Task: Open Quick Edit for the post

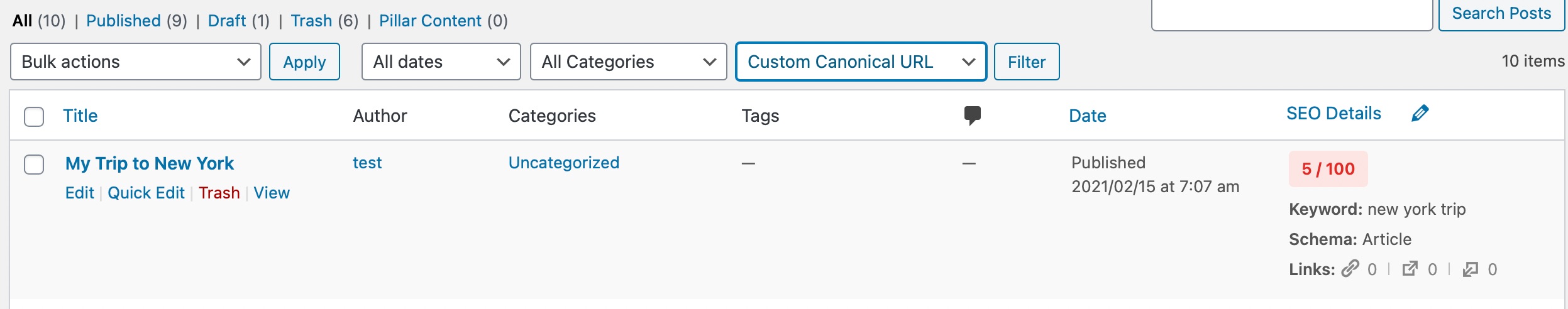Action: [146, 193]
